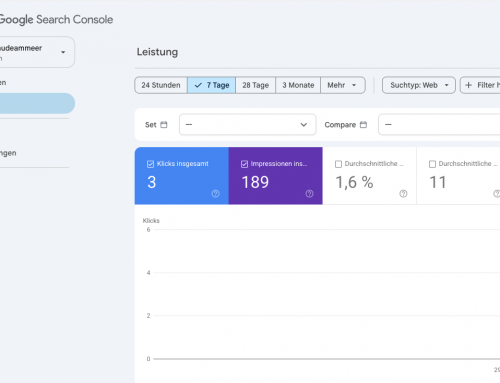Click the checkmark icon in 7 Tage
The width and height of the screenshot is (500, 383).
pyautogui.click(x=198, y=85)
